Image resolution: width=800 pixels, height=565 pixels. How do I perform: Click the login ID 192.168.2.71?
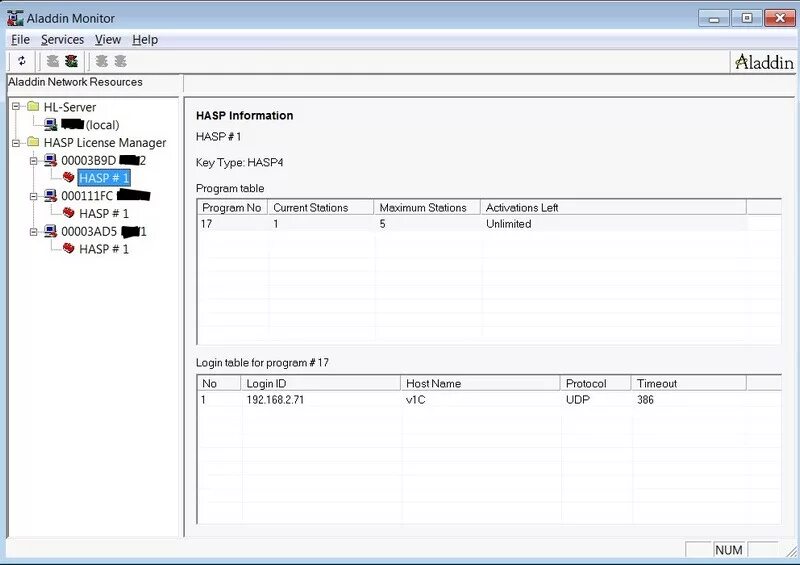(x=275, y=400)
